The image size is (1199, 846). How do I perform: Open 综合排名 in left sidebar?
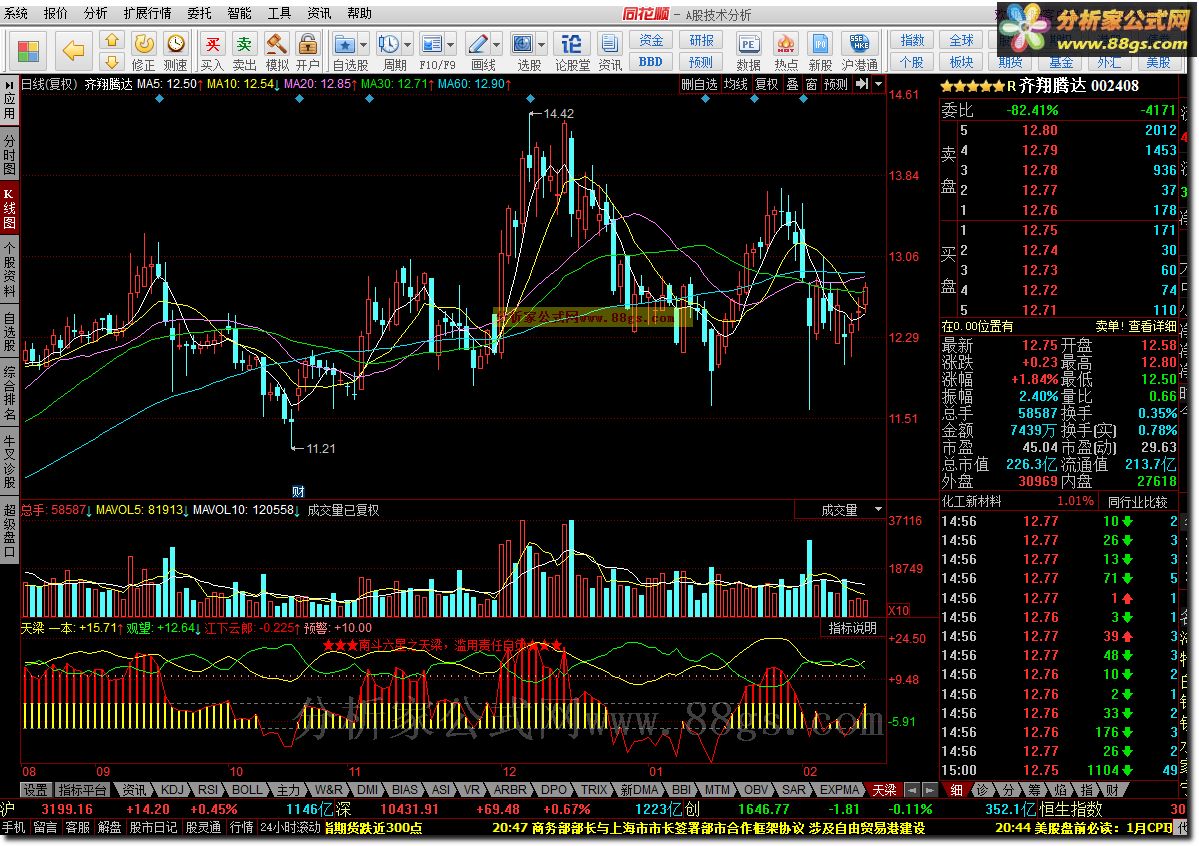click(x=9, y=393)
